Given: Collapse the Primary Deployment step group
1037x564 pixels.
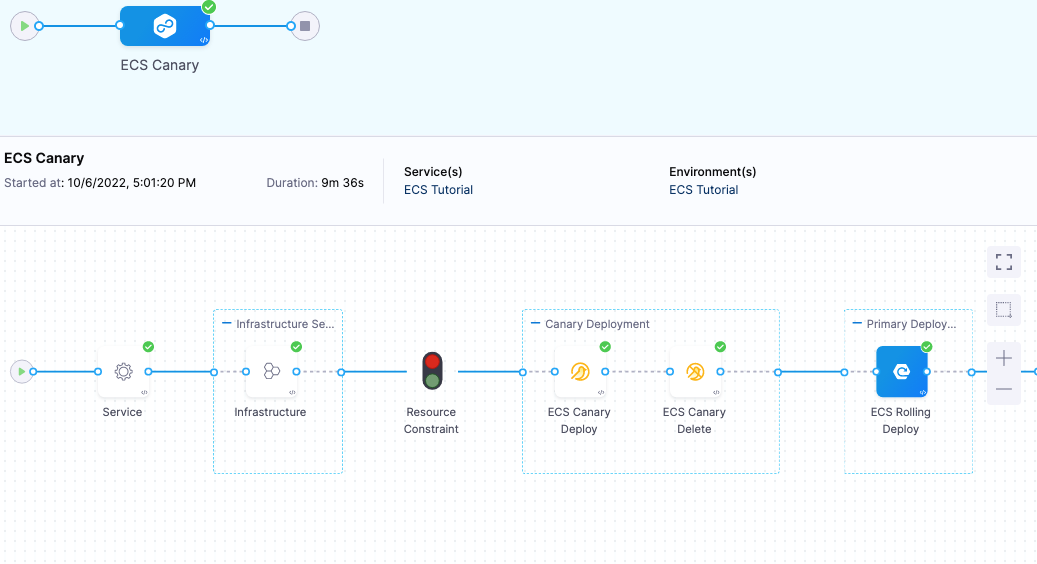Looking at the screenshot, I should tap(858, 324).
